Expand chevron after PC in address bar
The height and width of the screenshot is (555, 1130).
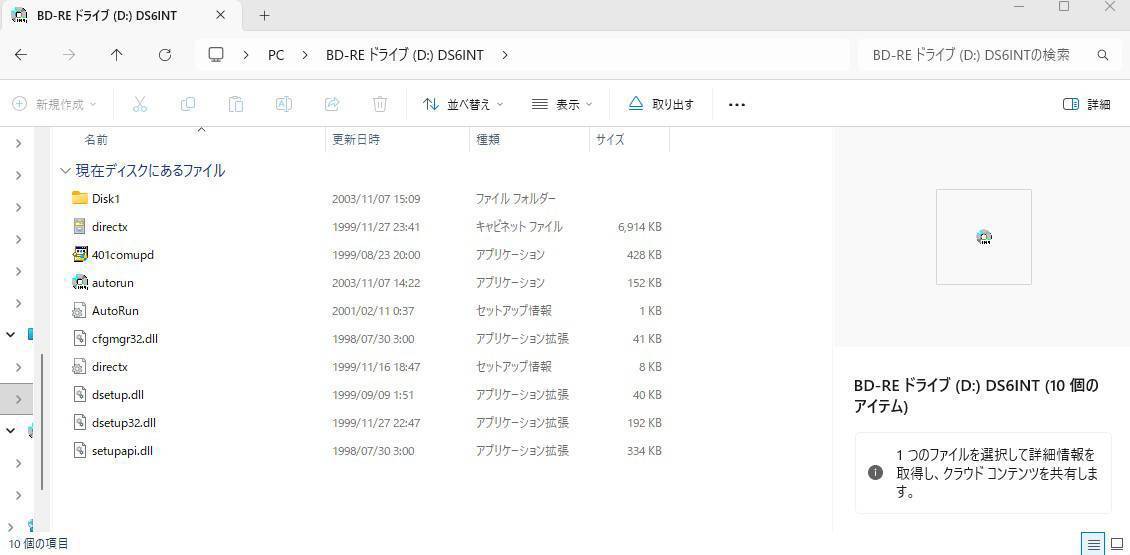(x=305, y=55)
